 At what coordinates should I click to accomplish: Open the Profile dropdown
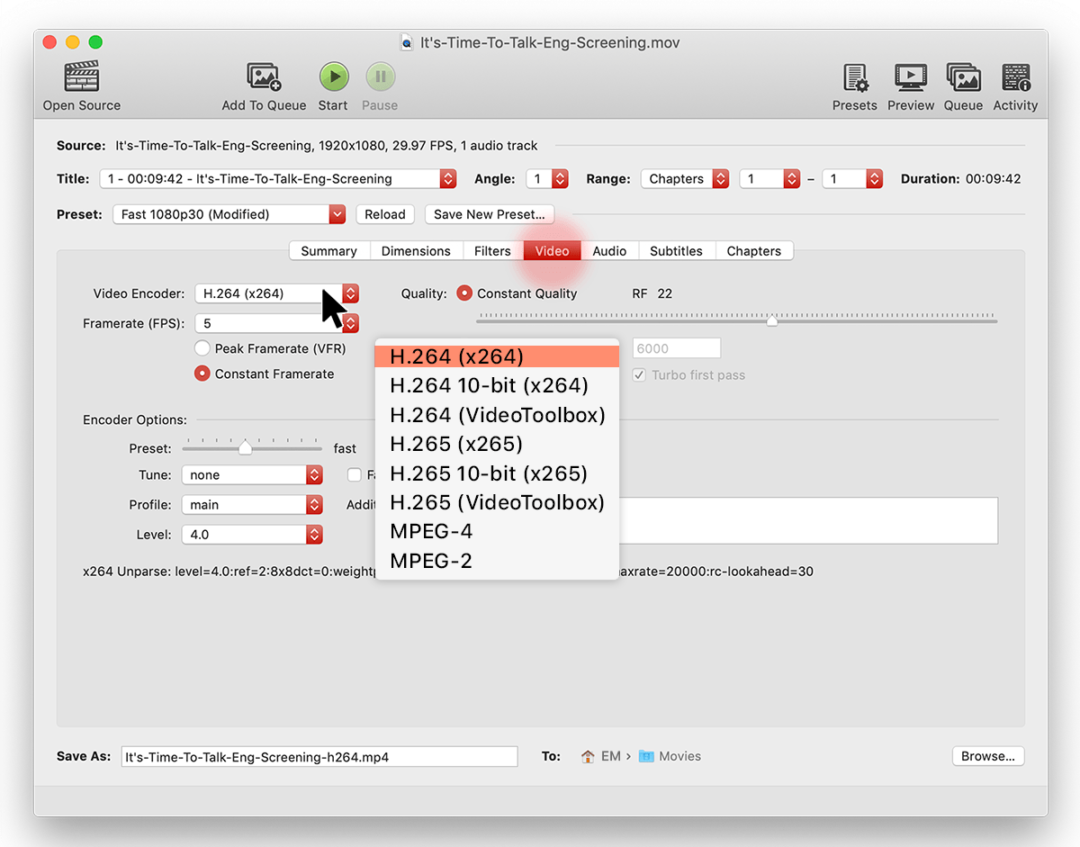click(252, 504)
